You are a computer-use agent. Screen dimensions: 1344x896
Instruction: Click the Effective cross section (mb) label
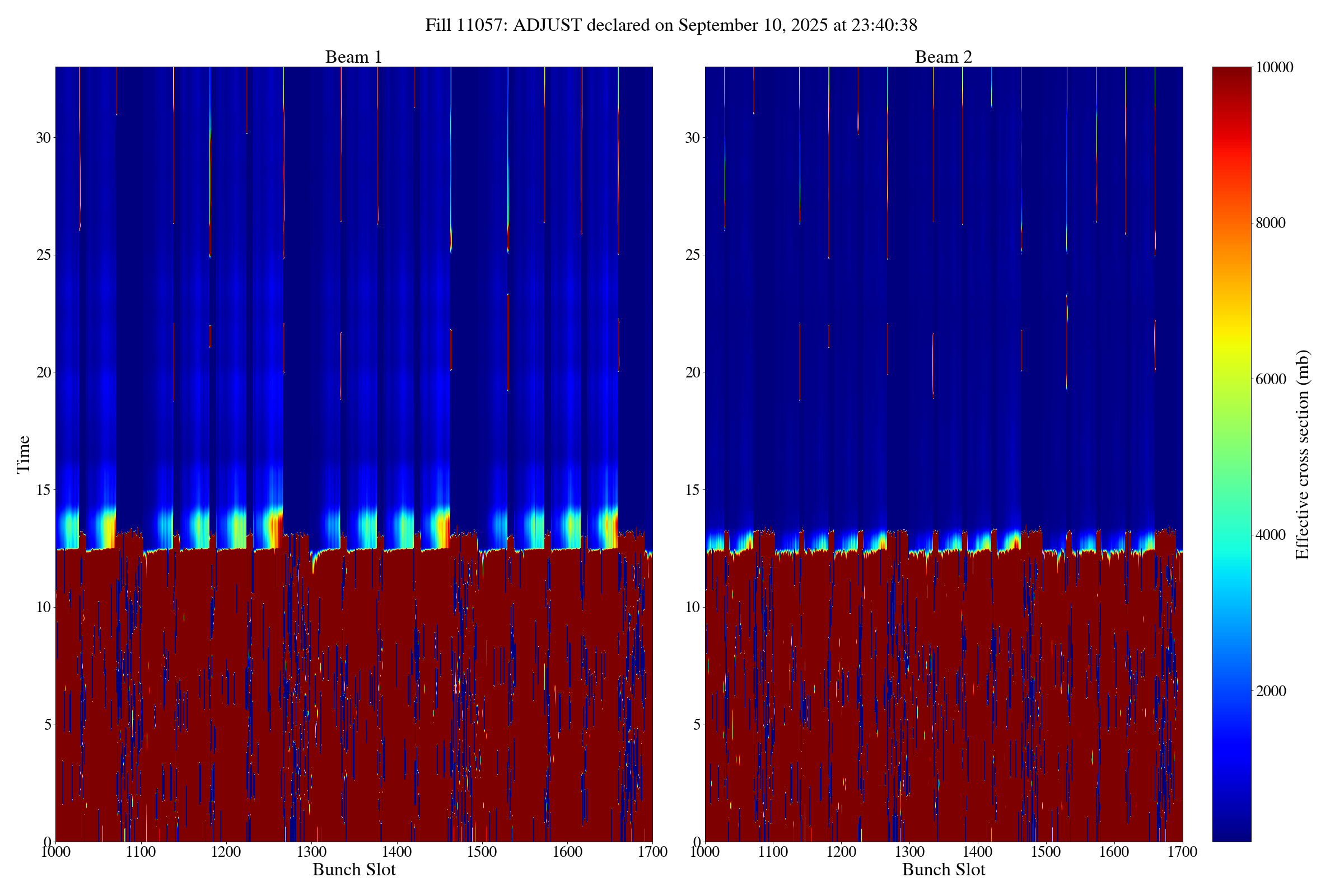[1303, 454]
